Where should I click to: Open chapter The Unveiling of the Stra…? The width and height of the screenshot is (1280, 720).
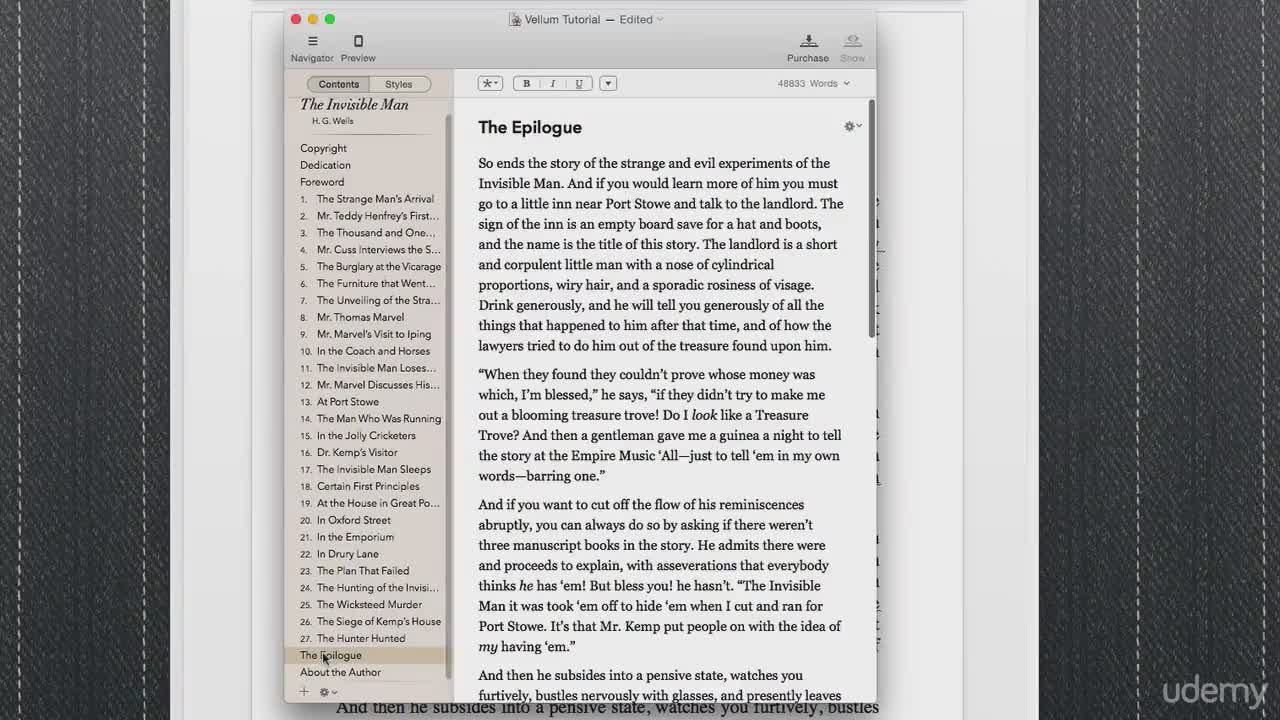tap(378, 301)
